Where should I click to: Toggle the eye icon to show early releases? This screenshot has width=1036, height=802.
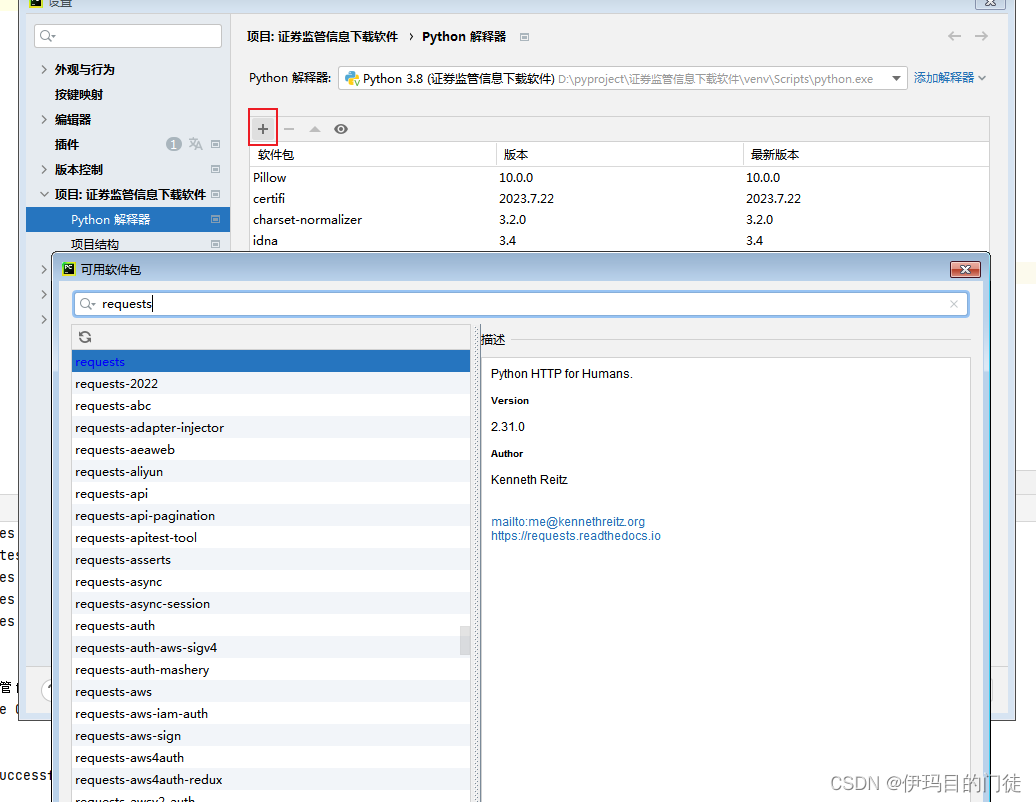(340, 128)
